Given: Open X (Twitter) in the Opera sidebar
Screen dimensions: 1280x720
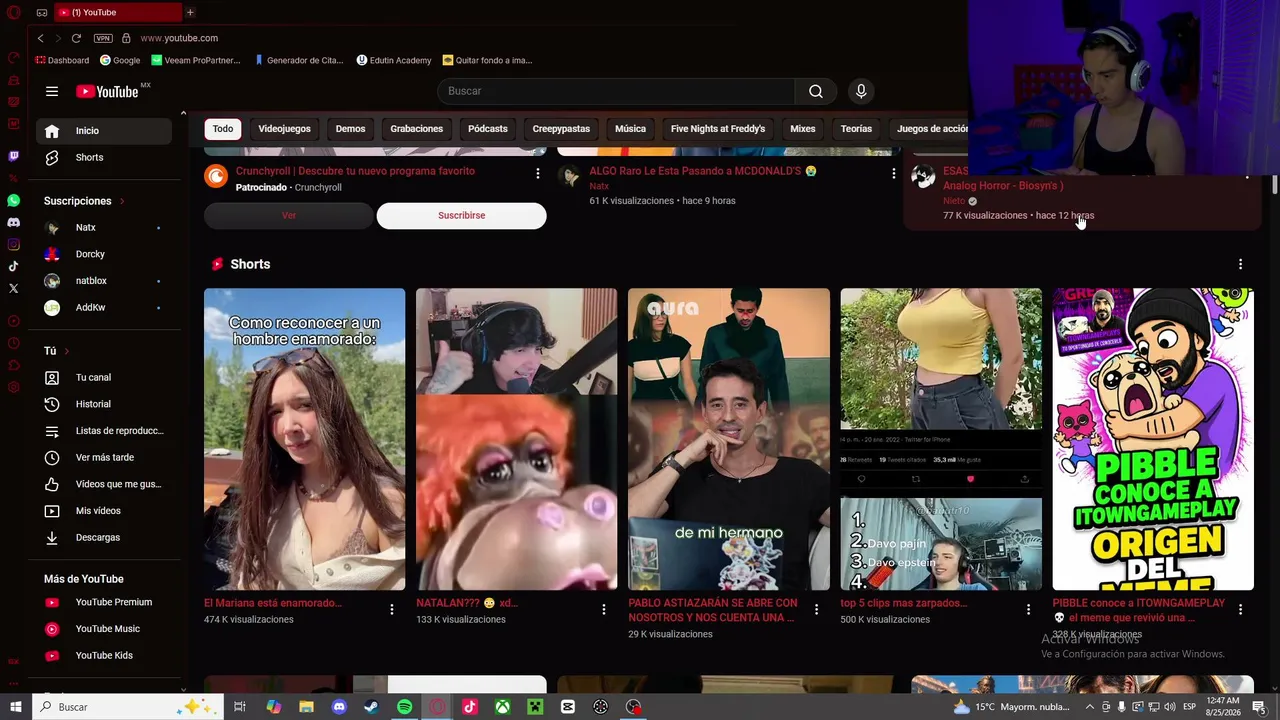Looking at the screenshot, I should pyautogui.click(x=13, y=288).
